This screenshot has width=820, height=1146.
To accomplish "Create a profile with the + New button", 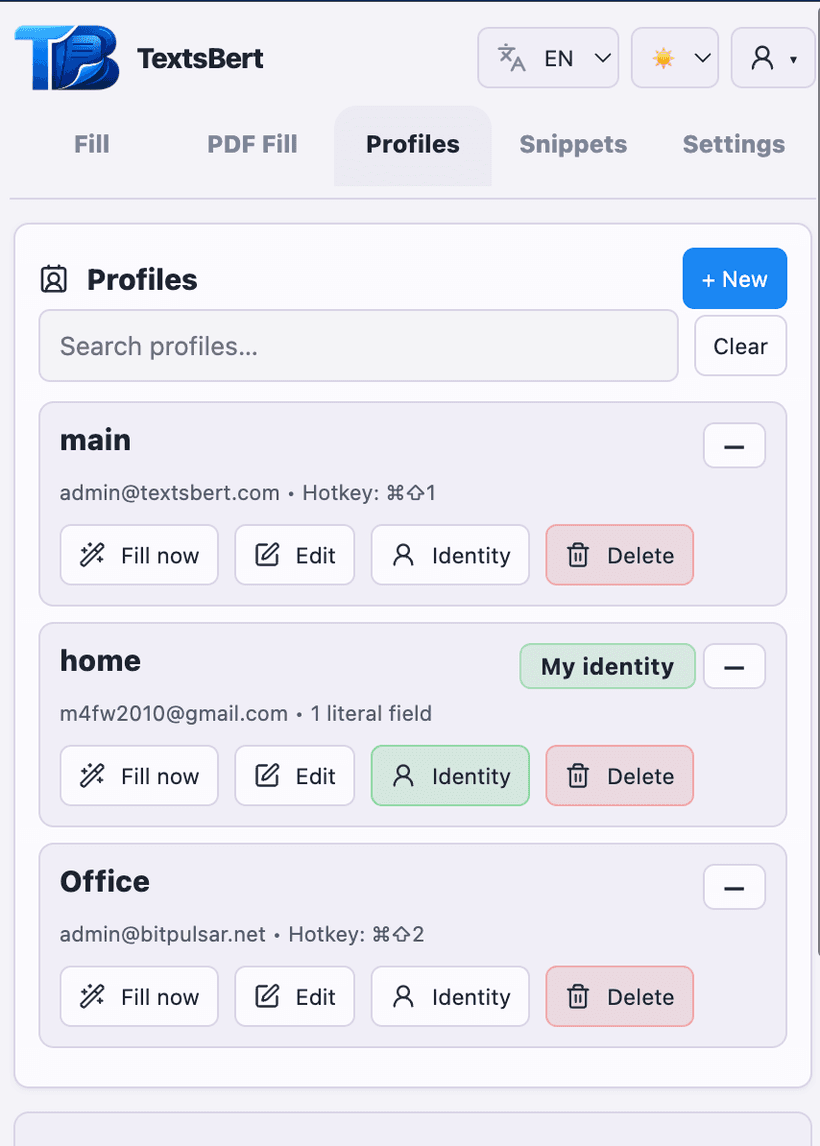I will pos(735,278).
